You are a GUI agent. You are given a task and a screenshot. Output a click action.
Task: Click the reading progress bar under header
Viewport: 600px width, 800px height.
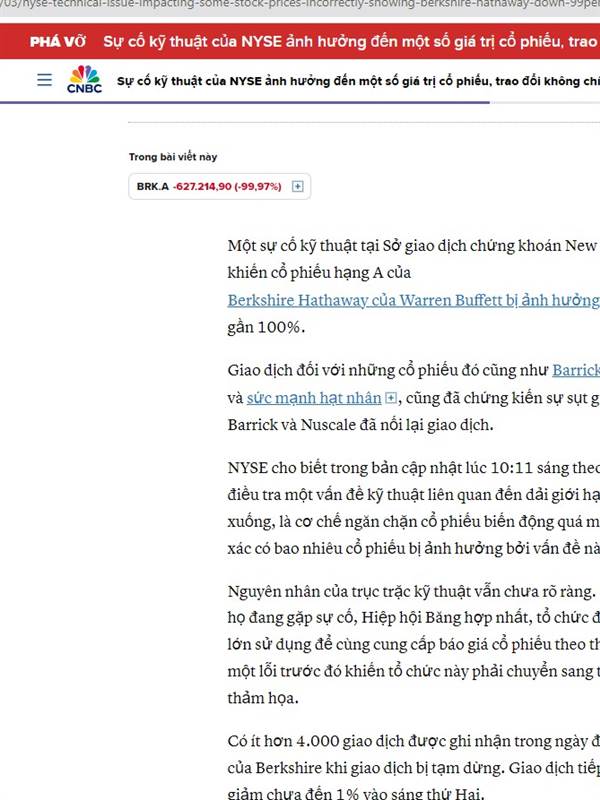coord(300,103)
